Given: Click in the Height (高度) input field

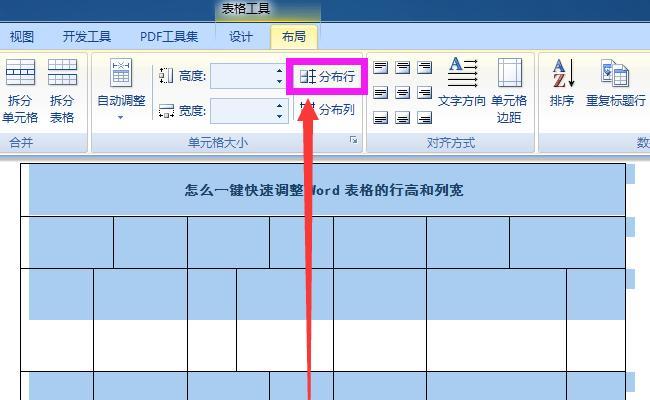Looking at the screenshot, I should [243, 76].
